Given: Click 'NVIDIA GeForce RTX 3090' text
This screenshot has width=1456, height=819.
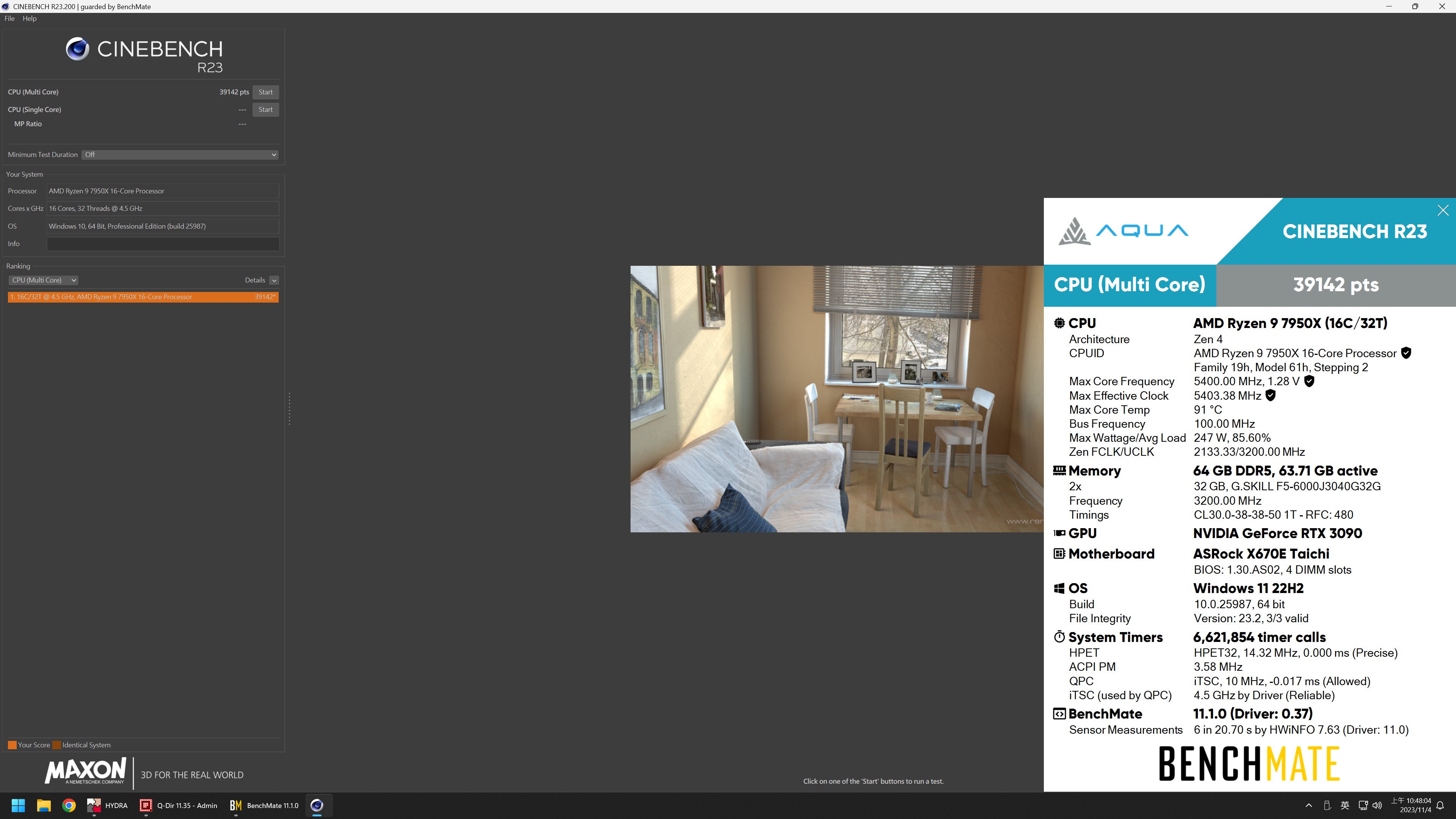Looking at the screenshot, I should pos(1277,533).
